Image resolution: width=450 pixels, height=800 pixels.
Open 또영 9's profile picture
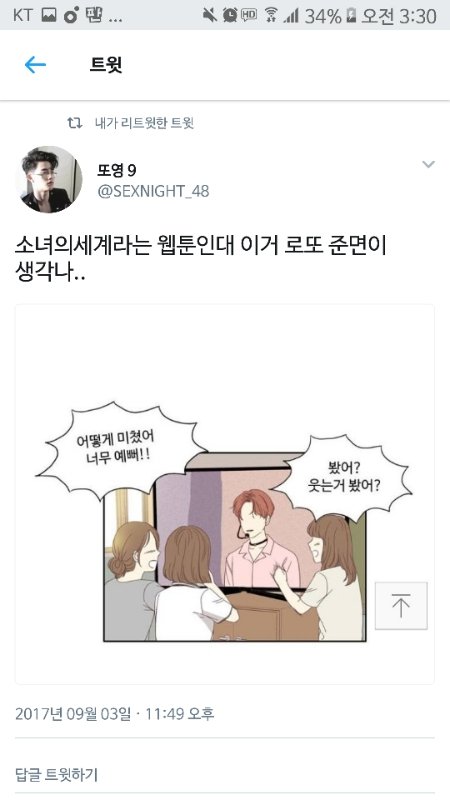pos(49,179)
